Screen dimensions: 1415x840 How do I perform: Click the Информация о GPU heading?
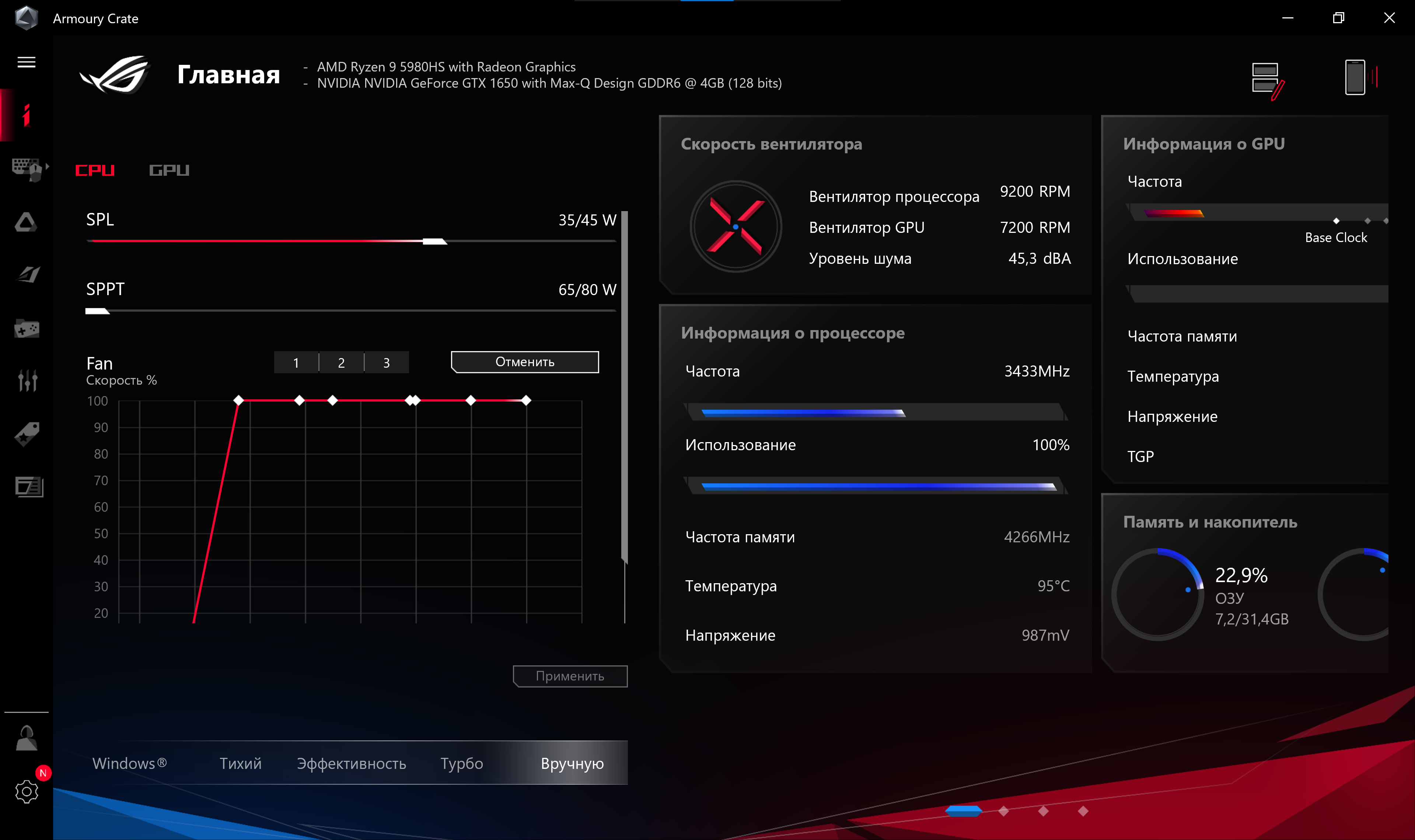(x=1203, y=144)
